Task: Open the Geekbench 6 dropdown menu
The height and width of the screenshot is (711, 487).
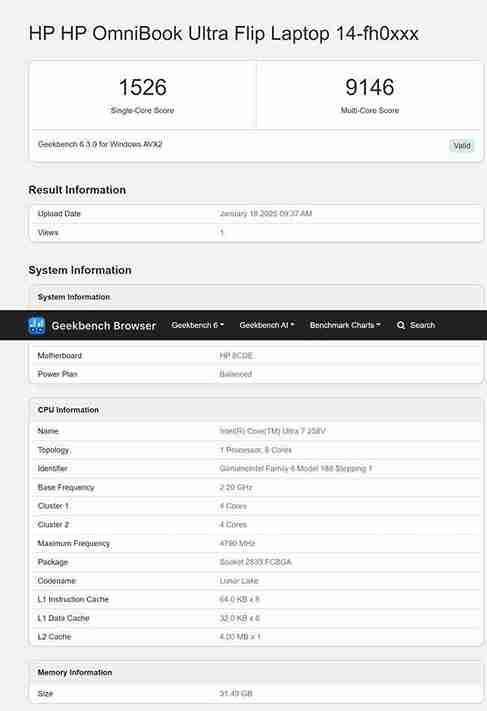Action: pyautogui.click(x=198, y=325)
